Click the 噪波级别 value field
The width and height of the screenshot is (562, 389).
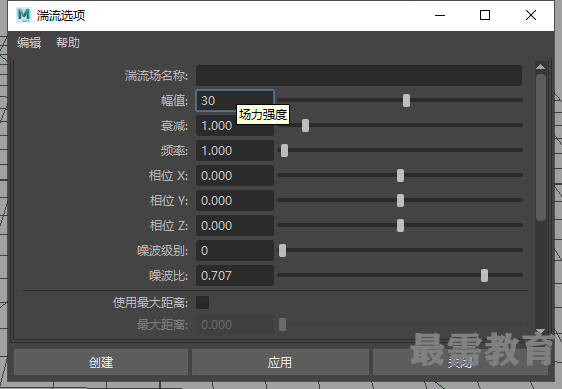tap(235, 251)
